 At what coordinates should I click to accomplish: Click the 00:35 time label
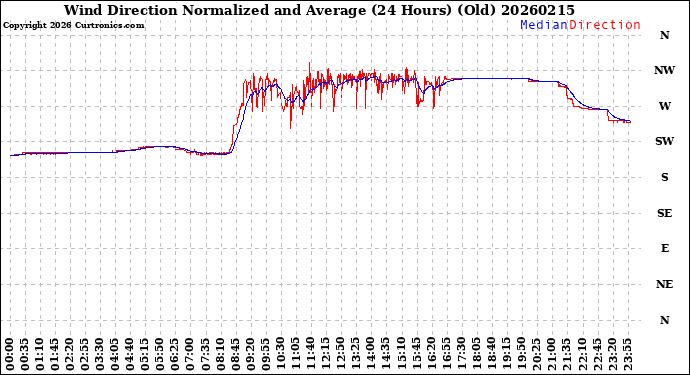pos(25,354)
